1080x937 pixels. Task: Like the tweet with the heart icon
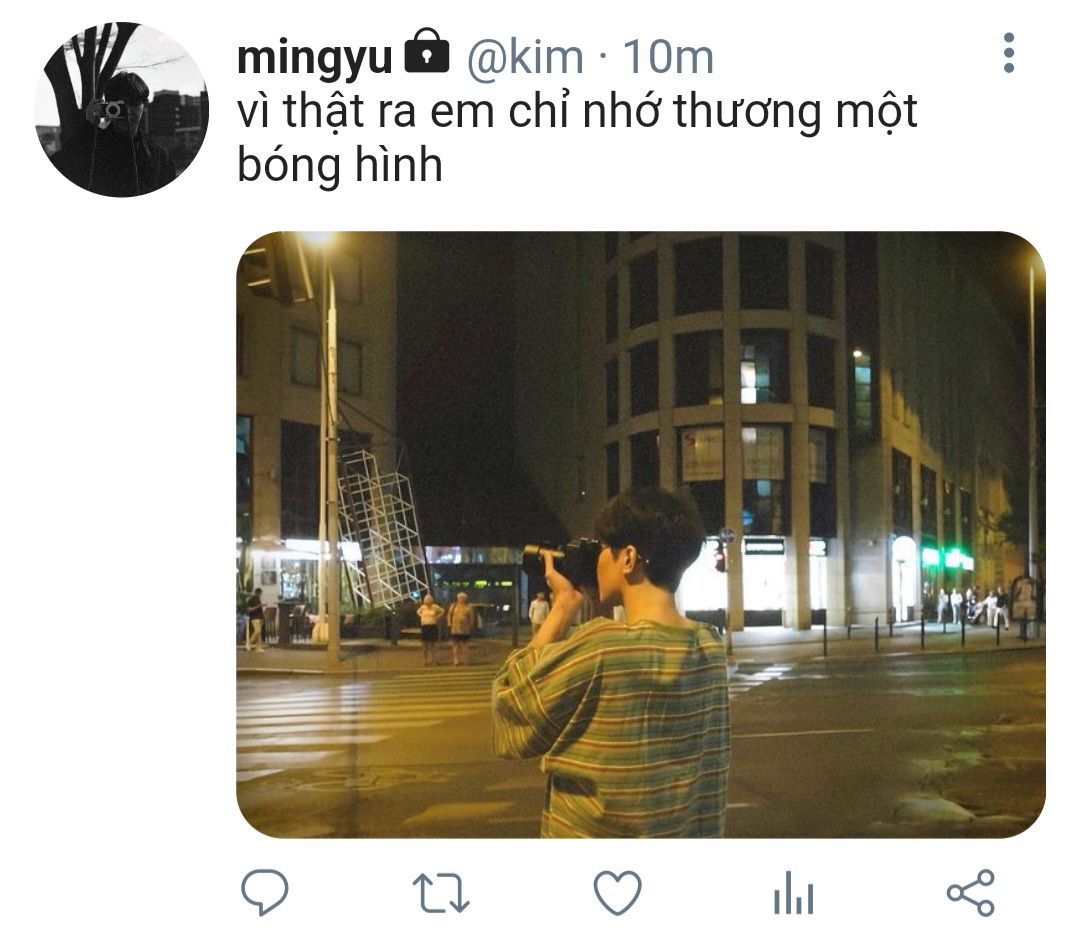pyautogui.click(x=618, y=893)
